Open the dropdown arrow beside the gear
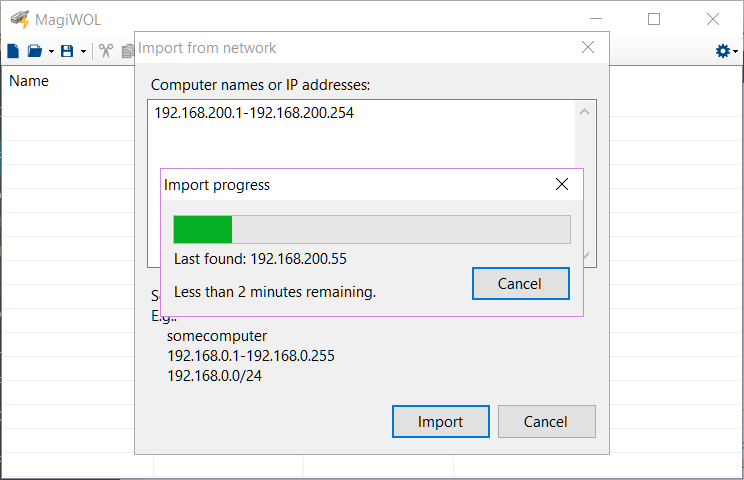The height and width of the screenshot is (480, 744). (x=736, y=52)
